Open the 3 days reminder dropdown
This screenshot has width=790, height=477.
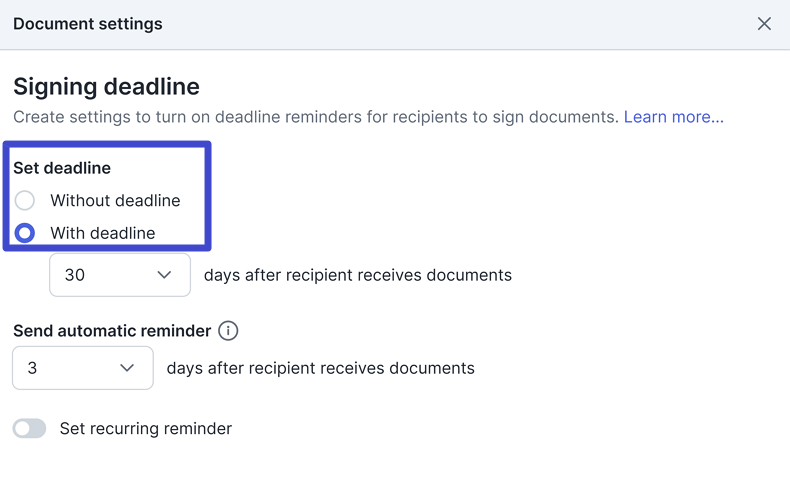pyautogui.click(x=82, y=368)
